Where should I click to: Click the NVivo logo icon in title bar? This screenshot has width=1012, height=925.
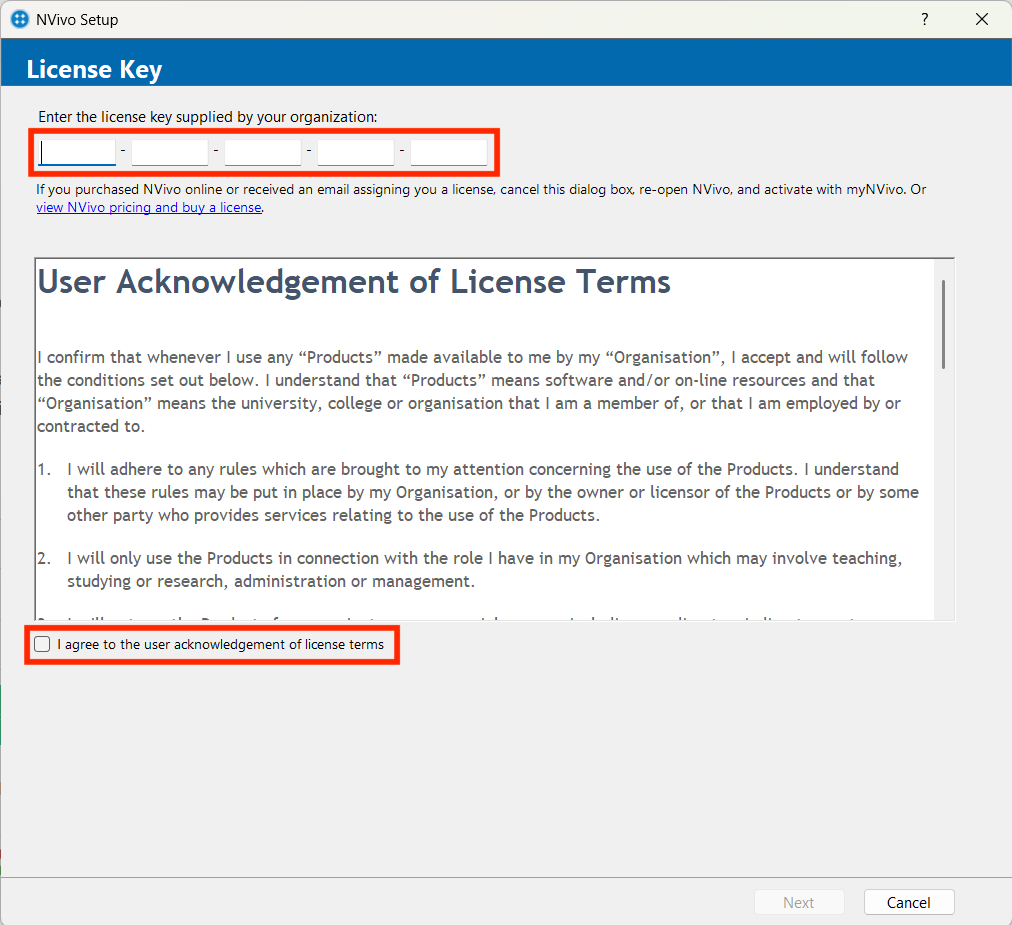tap(19, 19)
